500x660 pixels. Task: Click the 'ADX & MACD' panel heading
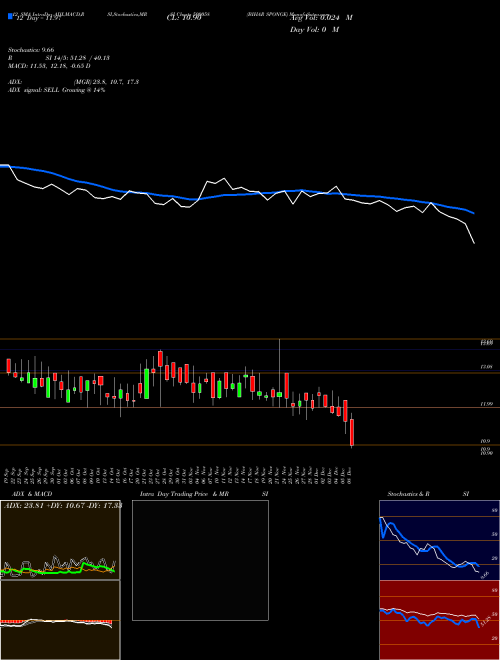(x=32, y=494)
